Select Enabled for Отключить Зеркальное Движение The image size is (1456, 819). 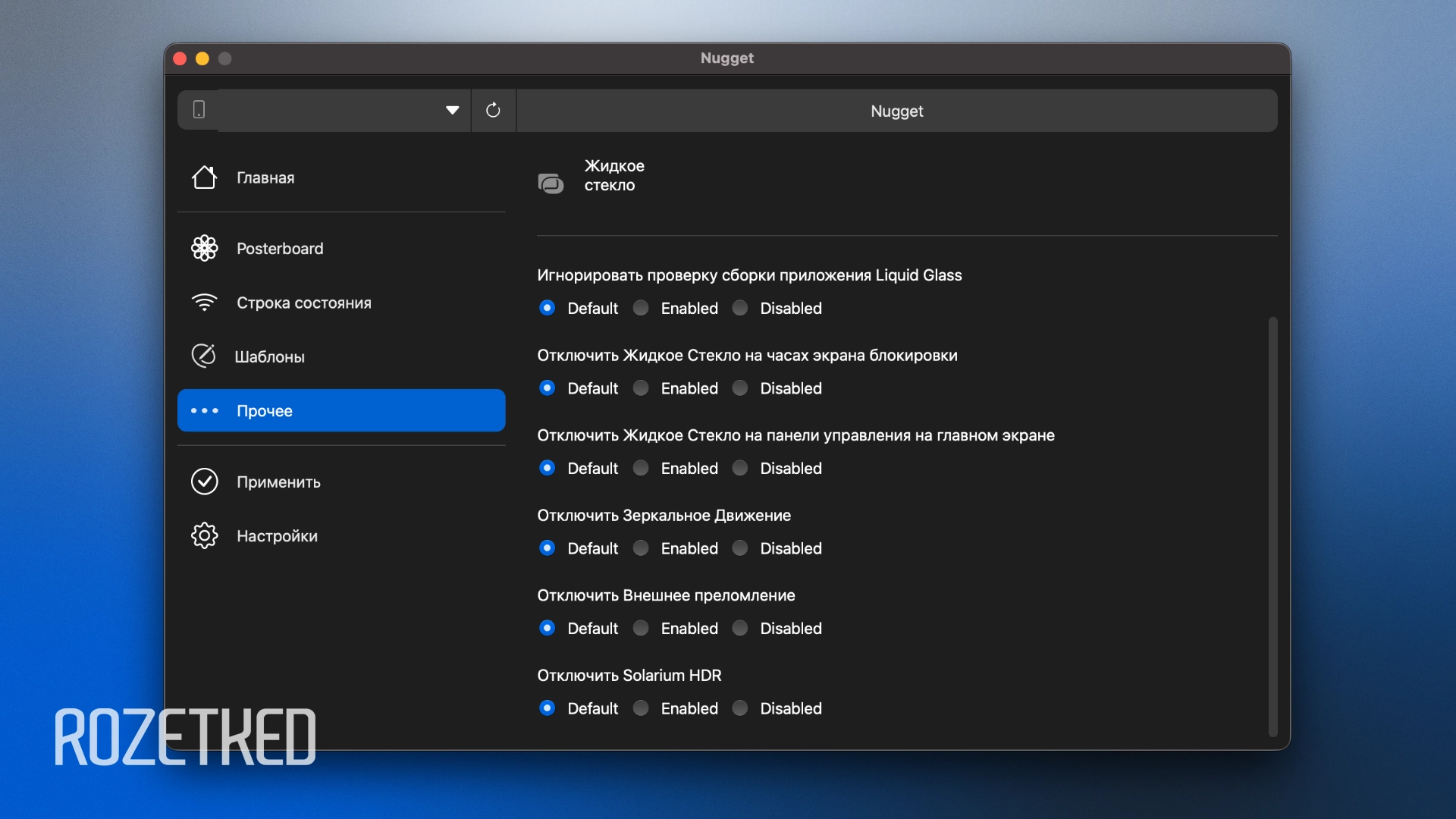[x=642, y=548]
